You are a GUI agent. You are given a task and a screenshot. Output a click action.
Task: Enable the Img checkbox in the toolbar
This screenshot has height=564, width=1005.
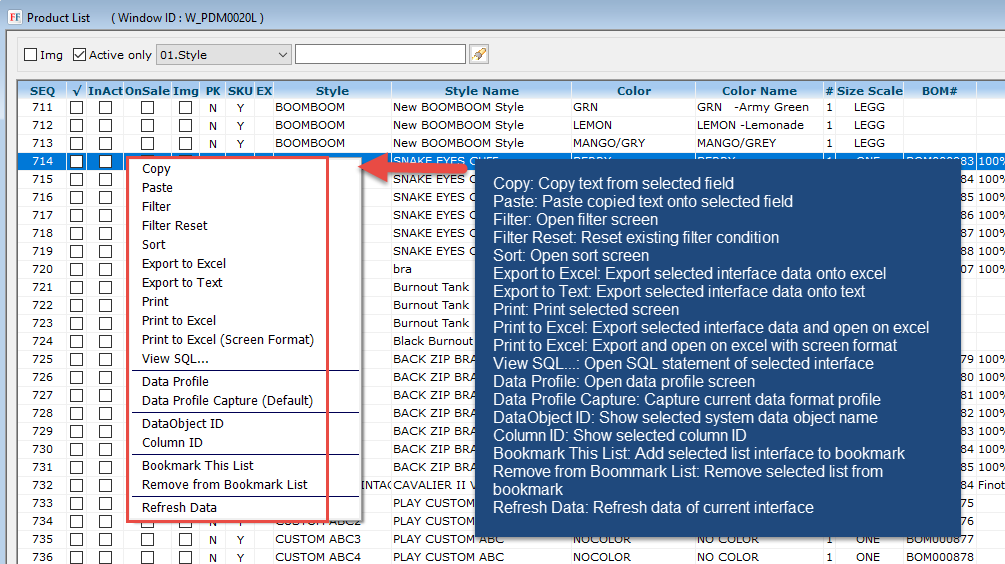tap(31, 55)
